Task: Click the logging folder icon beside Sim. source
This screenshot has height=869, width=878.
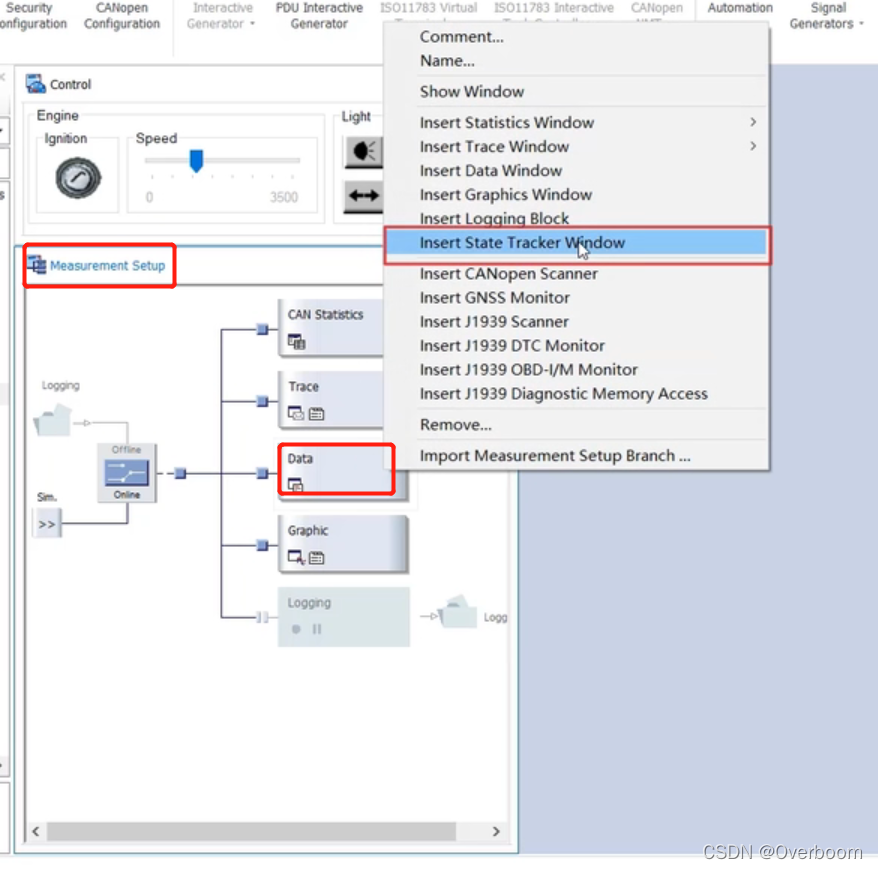Action: [53, 420]
